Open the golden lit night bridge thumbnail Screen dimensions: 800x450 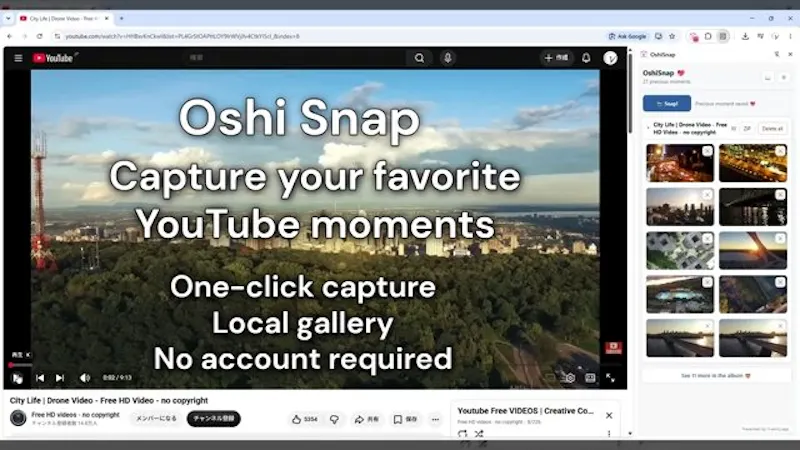pos(753,163)
